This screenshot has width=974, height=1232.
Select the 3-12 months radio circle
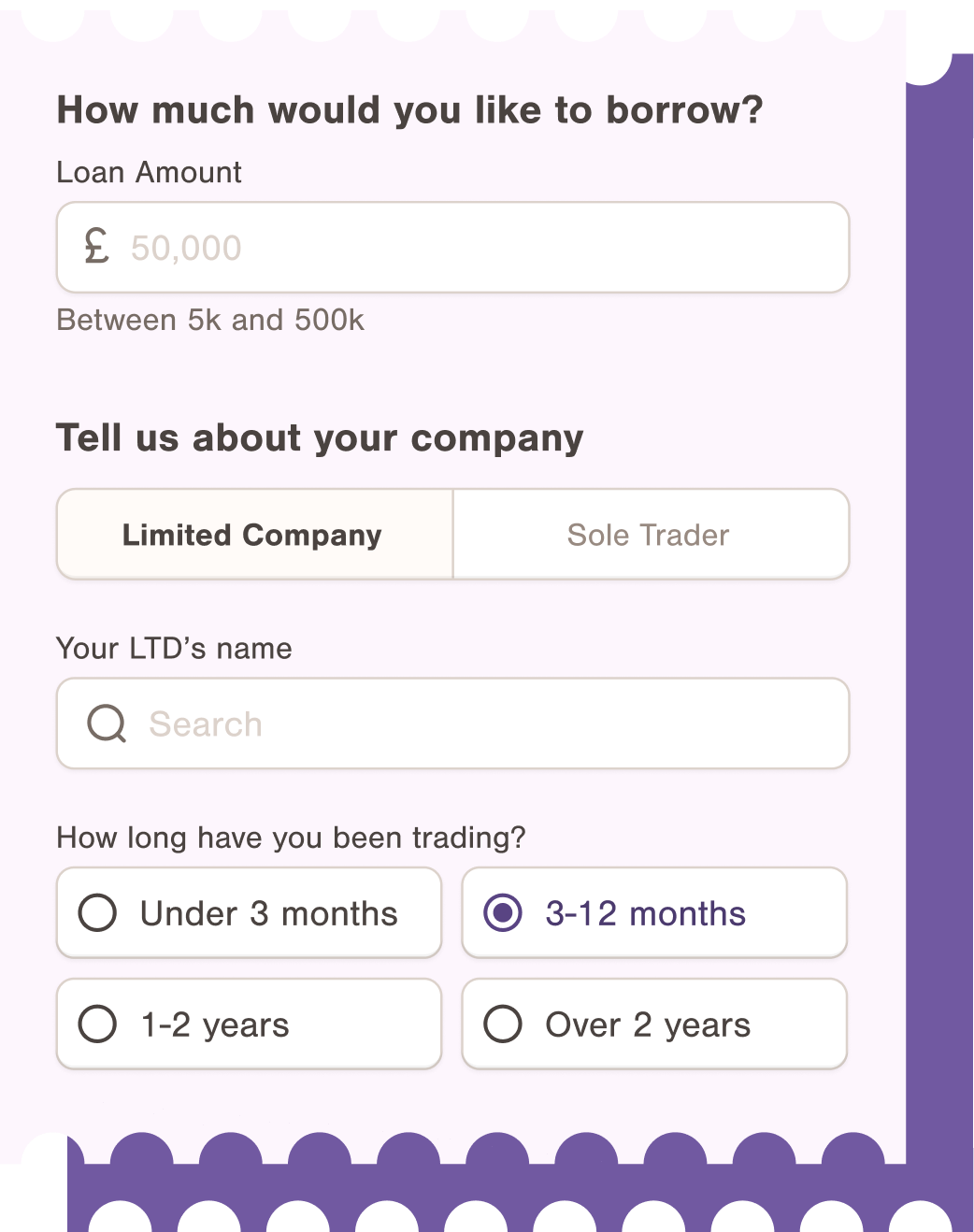pyautogui.click(x=503, y=913)
